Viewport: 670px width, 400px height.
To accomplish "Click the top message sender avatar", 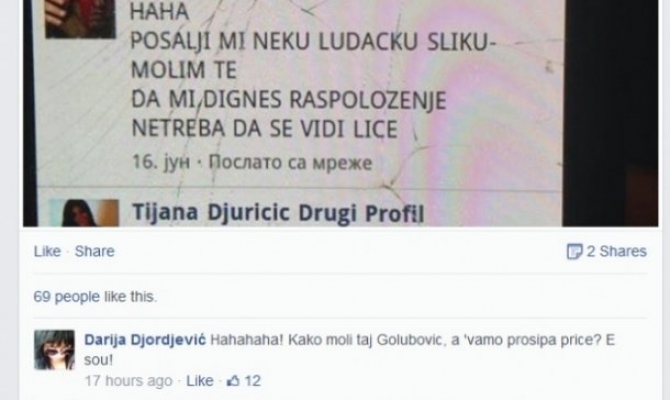I will click(x=80, y=19).
